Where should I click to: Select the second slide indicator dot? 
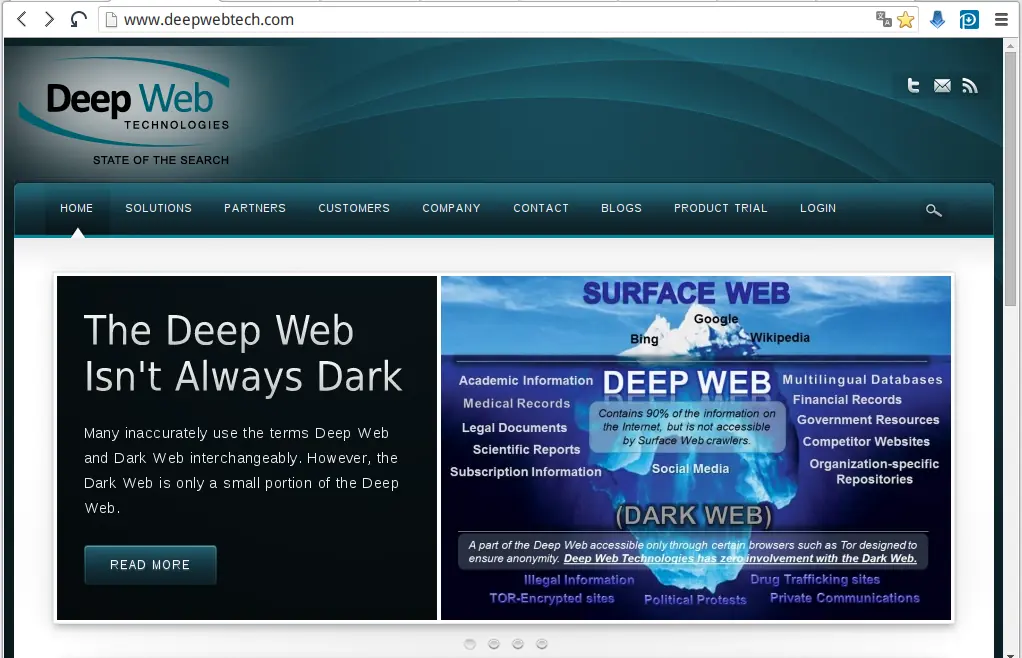(x=494, y=644)
